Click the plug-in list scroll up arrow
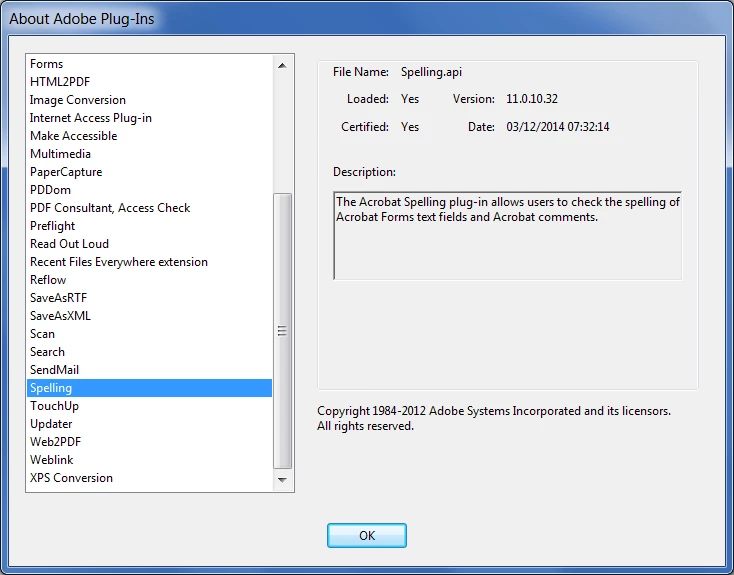The width and height of the screenshot is (734, 575). point(282,66)
